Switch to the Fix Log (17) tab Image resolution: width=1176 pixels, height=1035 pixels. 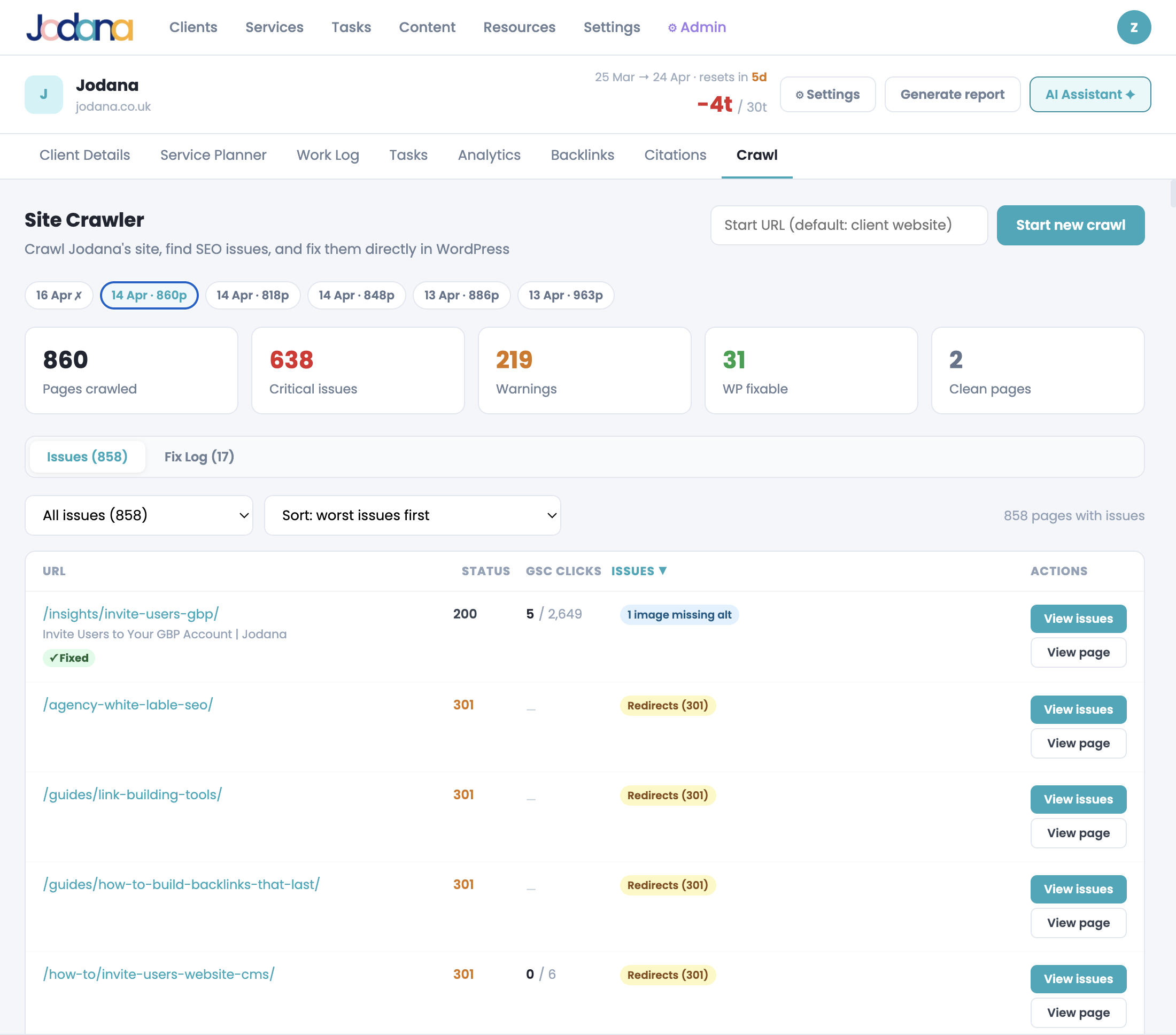coord(199,457)
